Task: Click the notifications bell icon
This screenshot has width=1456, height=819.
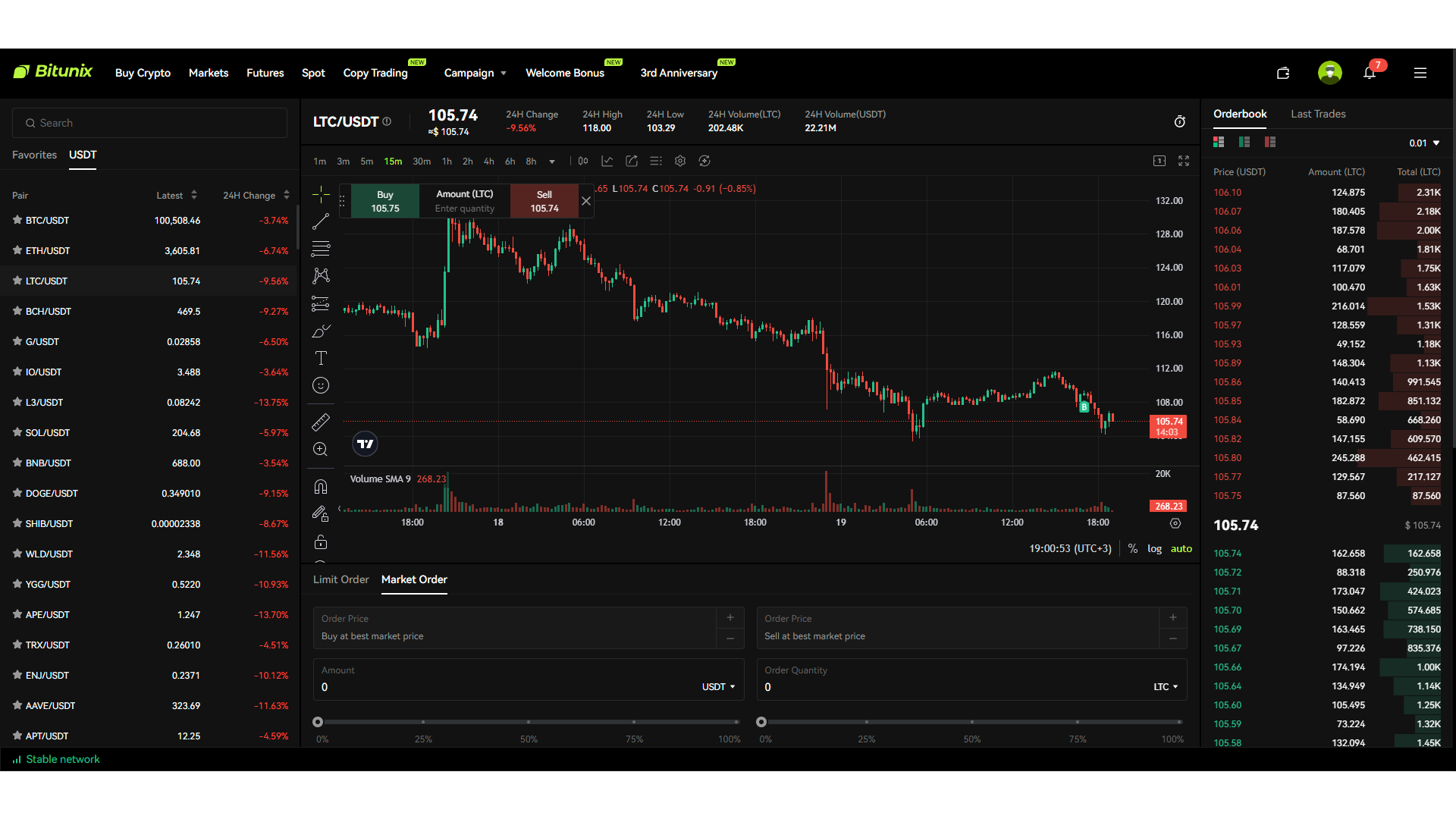Action: (x=1370, y=73)
